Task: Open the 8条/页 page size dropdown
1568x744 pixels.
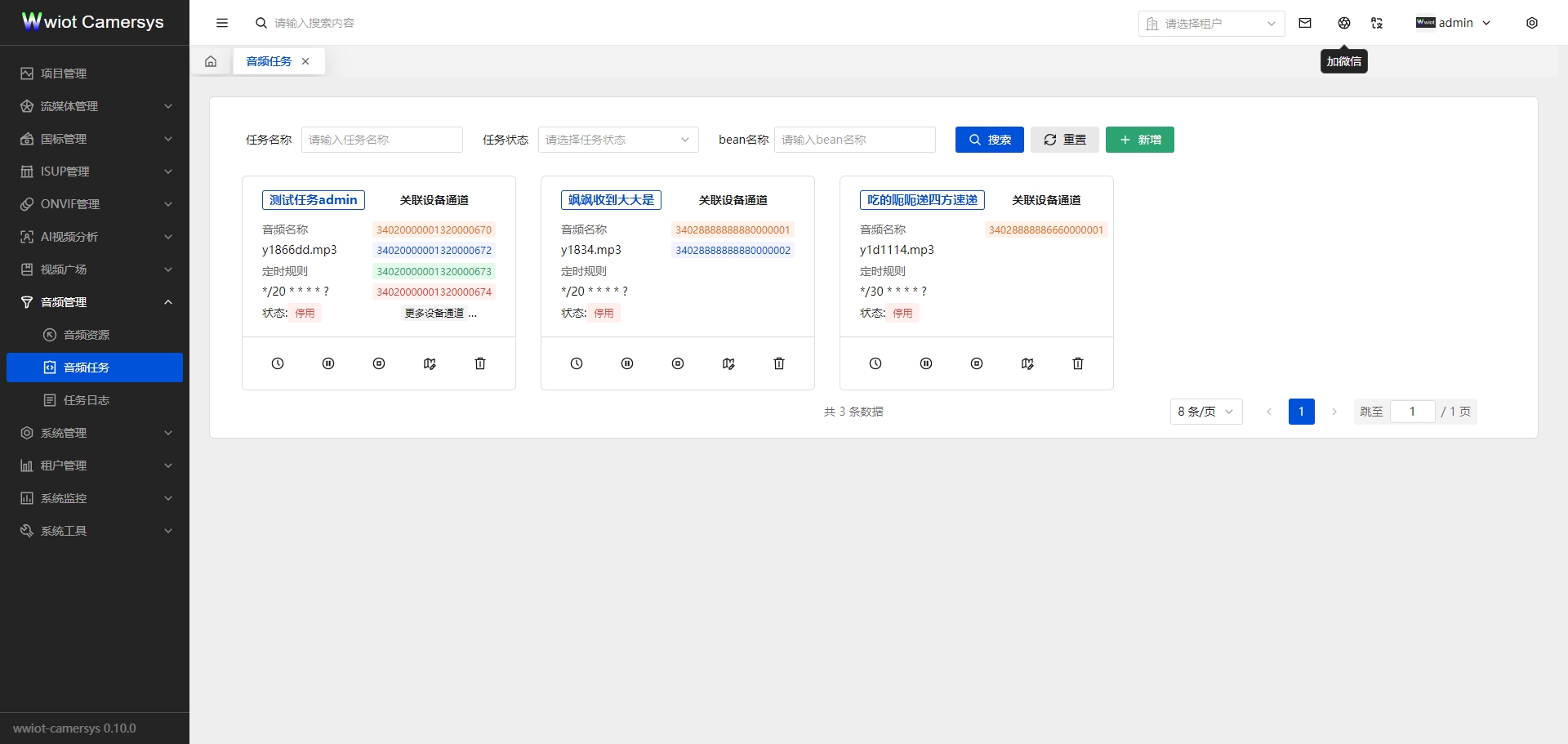Action: click(x=1205, y=412)
